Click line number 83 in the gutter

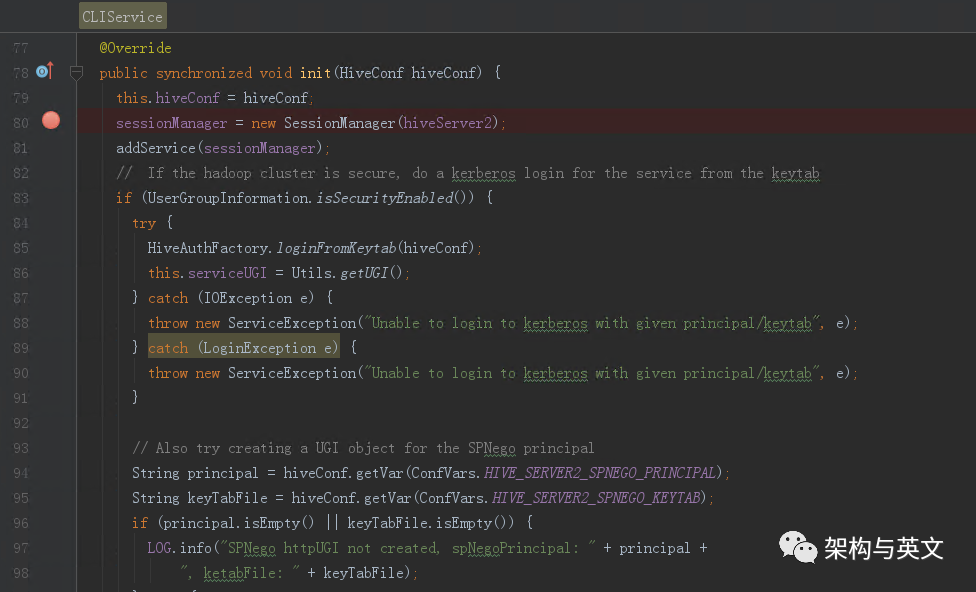click(20, 198)
